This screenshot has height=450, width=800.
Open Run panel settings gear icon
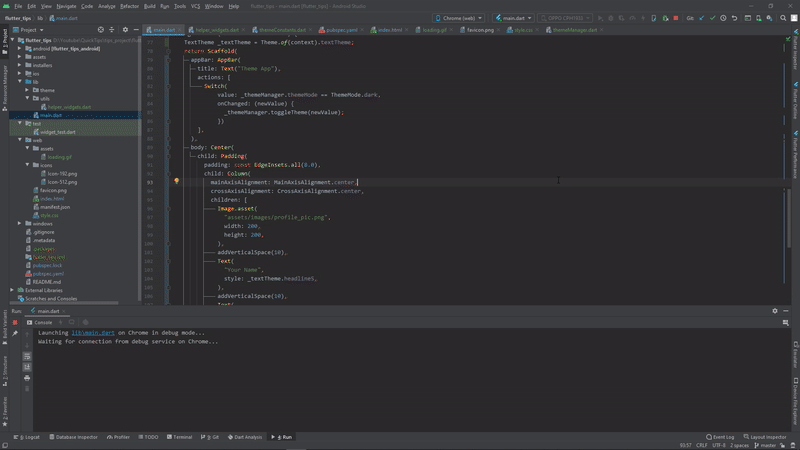click(775, 311)
